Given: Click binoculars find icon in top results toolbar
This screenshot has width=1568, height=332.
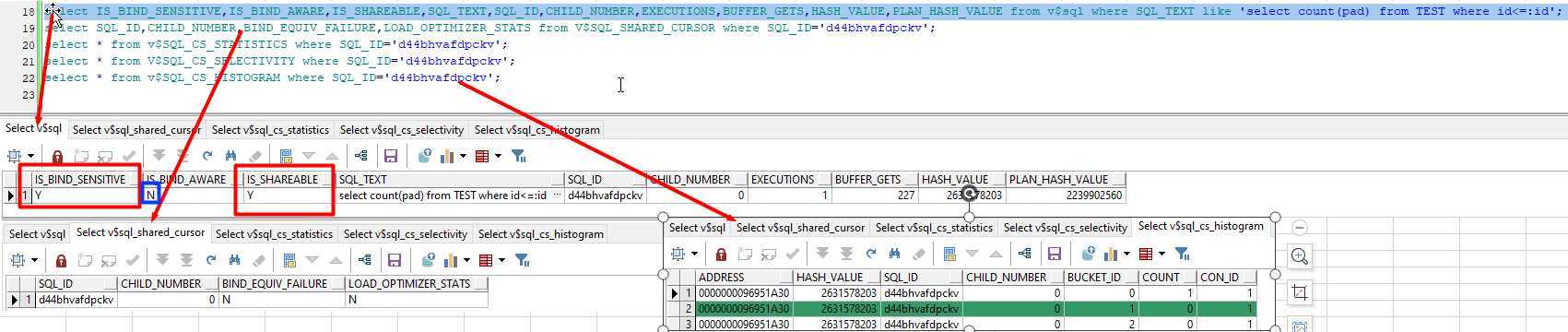Looking at the screenshot, I should 230,156.
